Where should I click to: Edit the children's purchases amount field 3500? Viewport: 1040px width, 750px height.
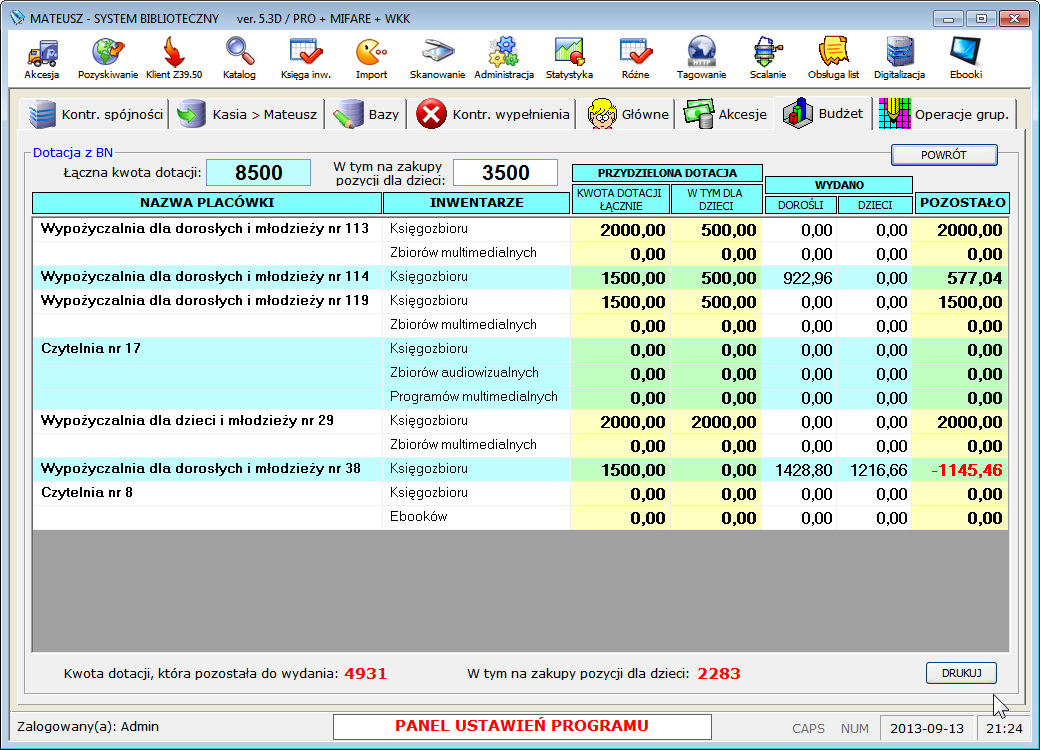pyautogui.click(x=505, y=173)
